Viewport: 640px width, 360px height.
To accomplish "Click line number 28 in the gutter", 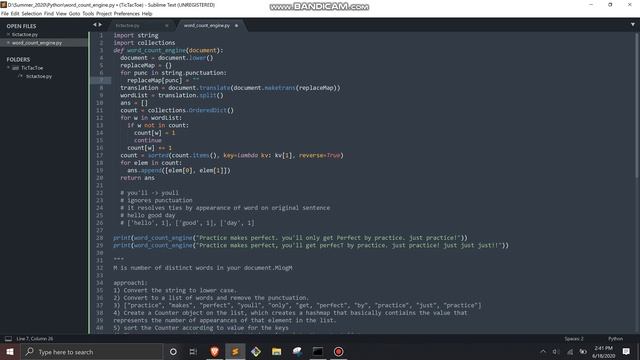I will 100,238.
